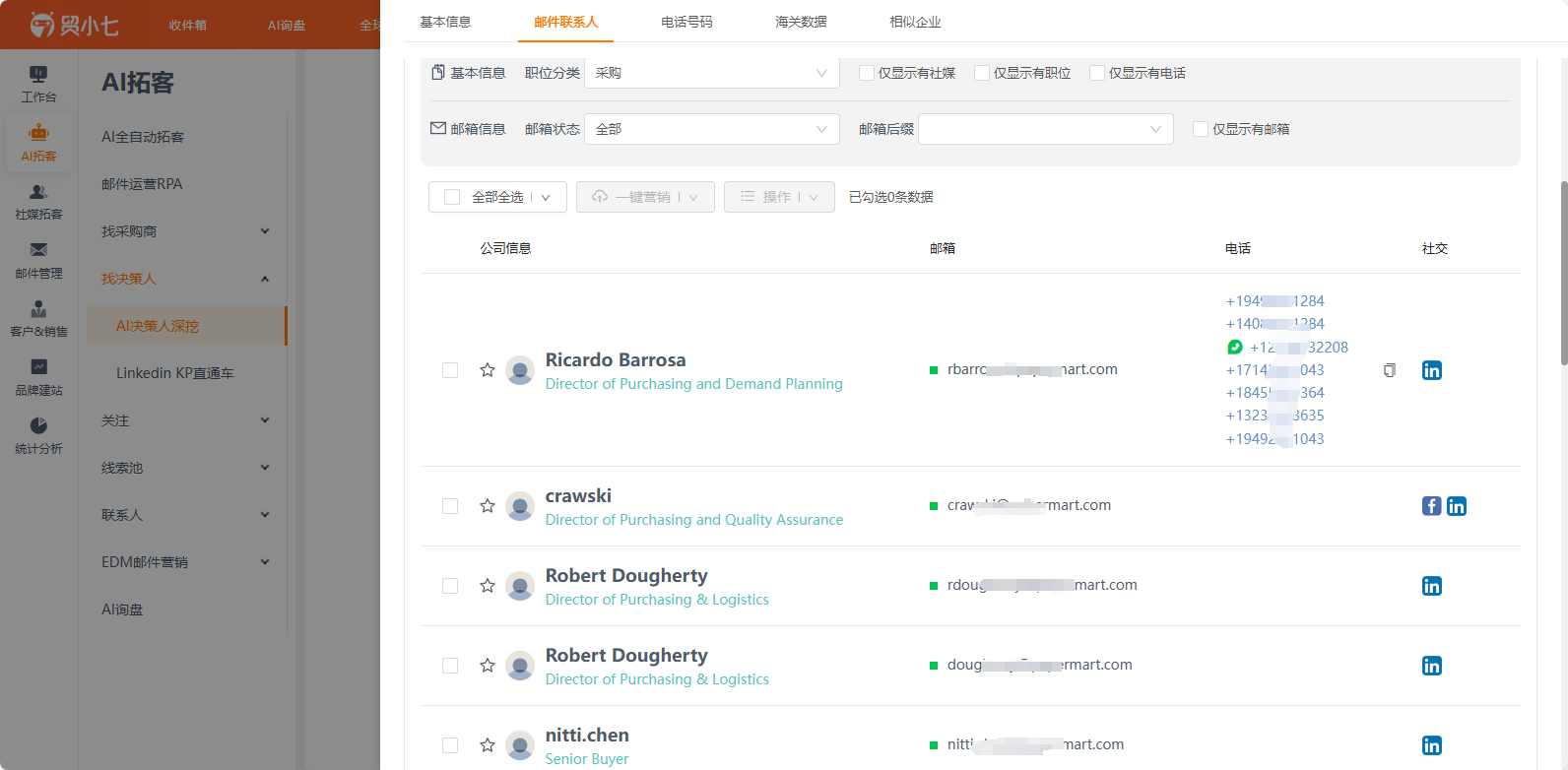The height and width of the screenshot is (770, 1568).
Task: Select the nitti.chen row checkbox
Action: click(450, 745)
